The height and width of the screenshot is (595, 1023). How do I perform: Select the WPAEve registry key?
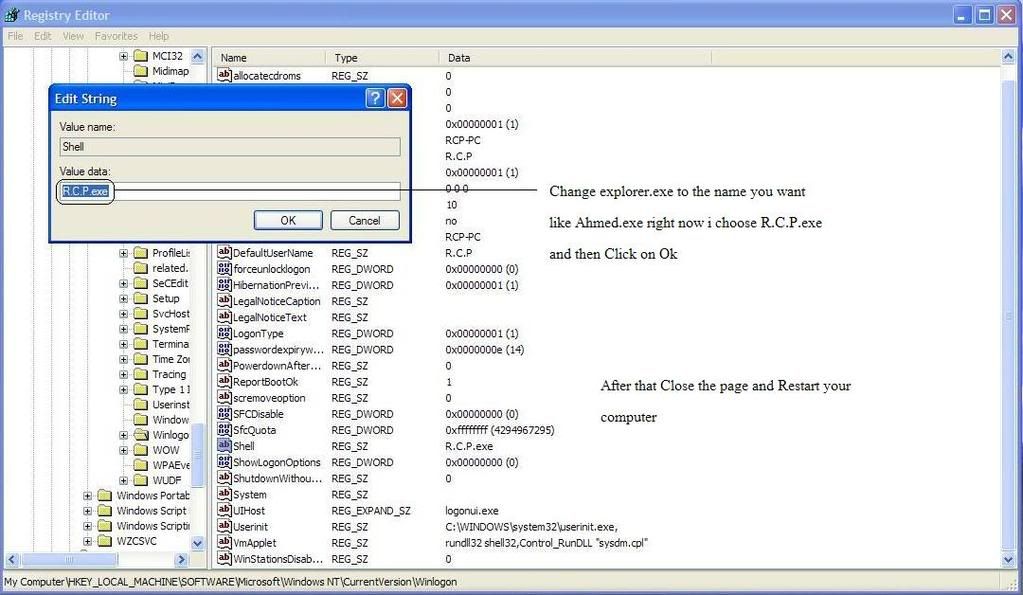point(171,465)
